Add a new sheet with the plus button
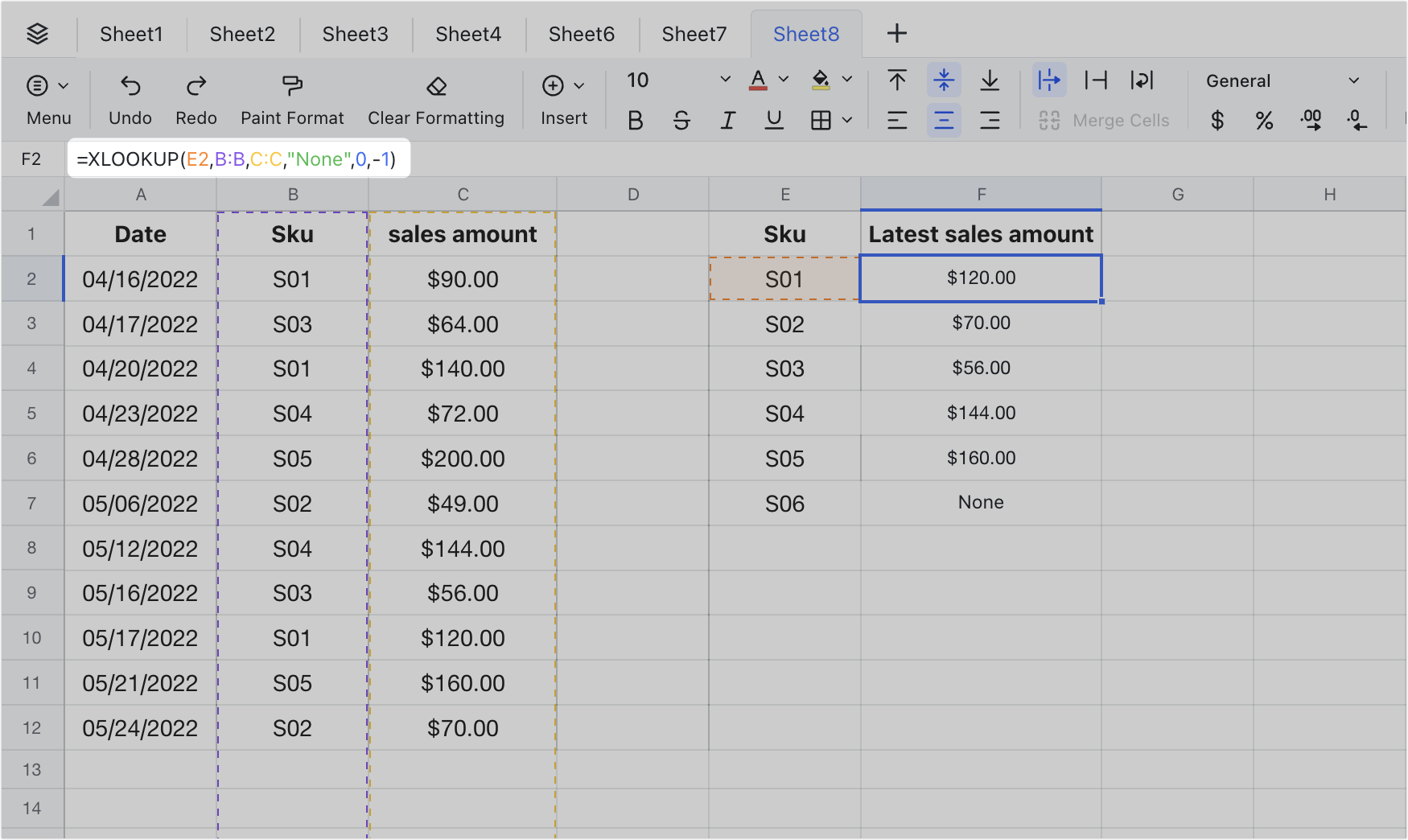The image size is (1408, 840). [x=895, y=33]
